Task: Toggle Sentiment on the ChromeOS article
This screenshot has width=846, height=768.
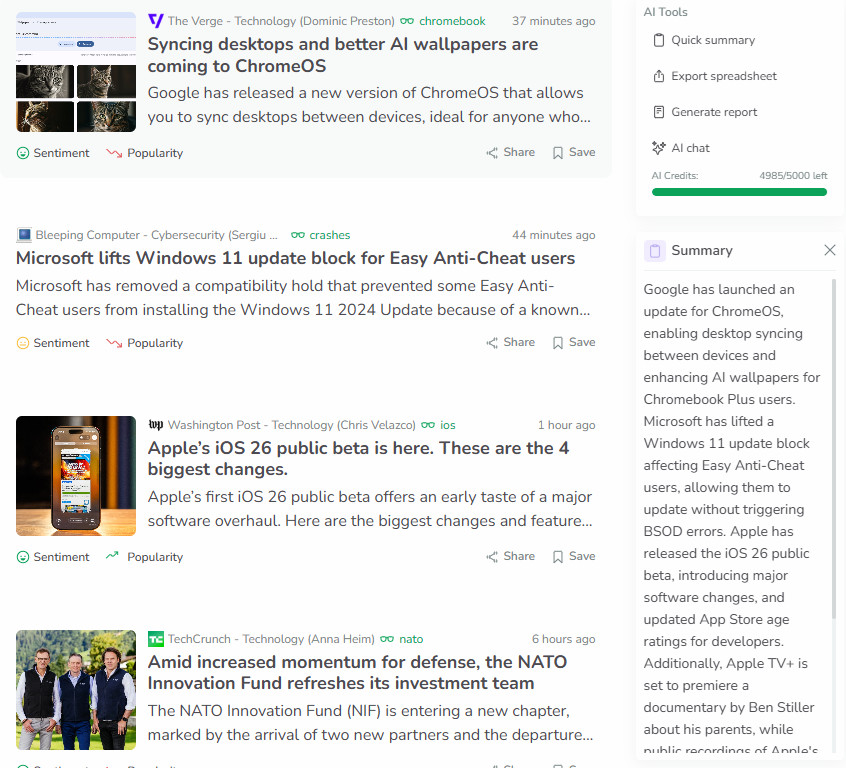Action: [x=52, y=152]
